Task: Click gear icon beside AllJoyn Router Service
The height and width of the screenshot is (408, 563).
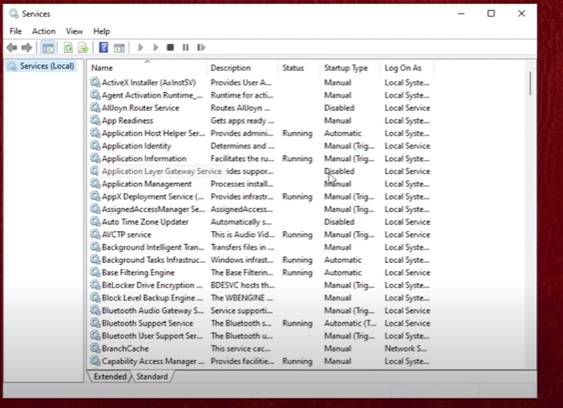Action: 95,108
